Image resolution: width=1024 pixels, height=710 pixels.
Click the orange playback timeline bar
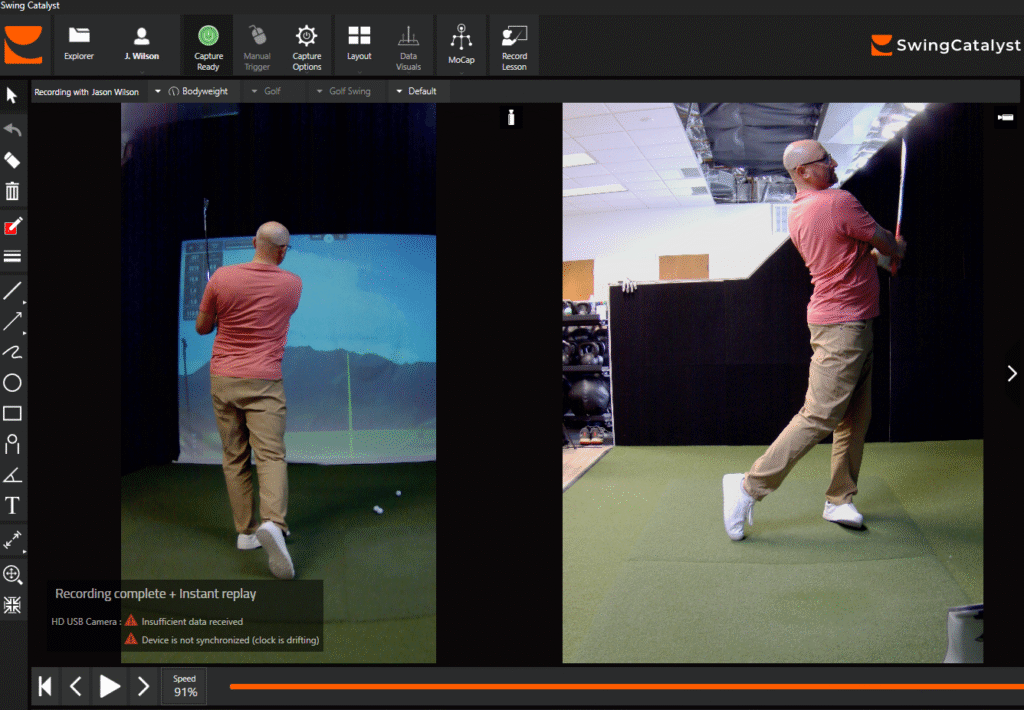620,686
